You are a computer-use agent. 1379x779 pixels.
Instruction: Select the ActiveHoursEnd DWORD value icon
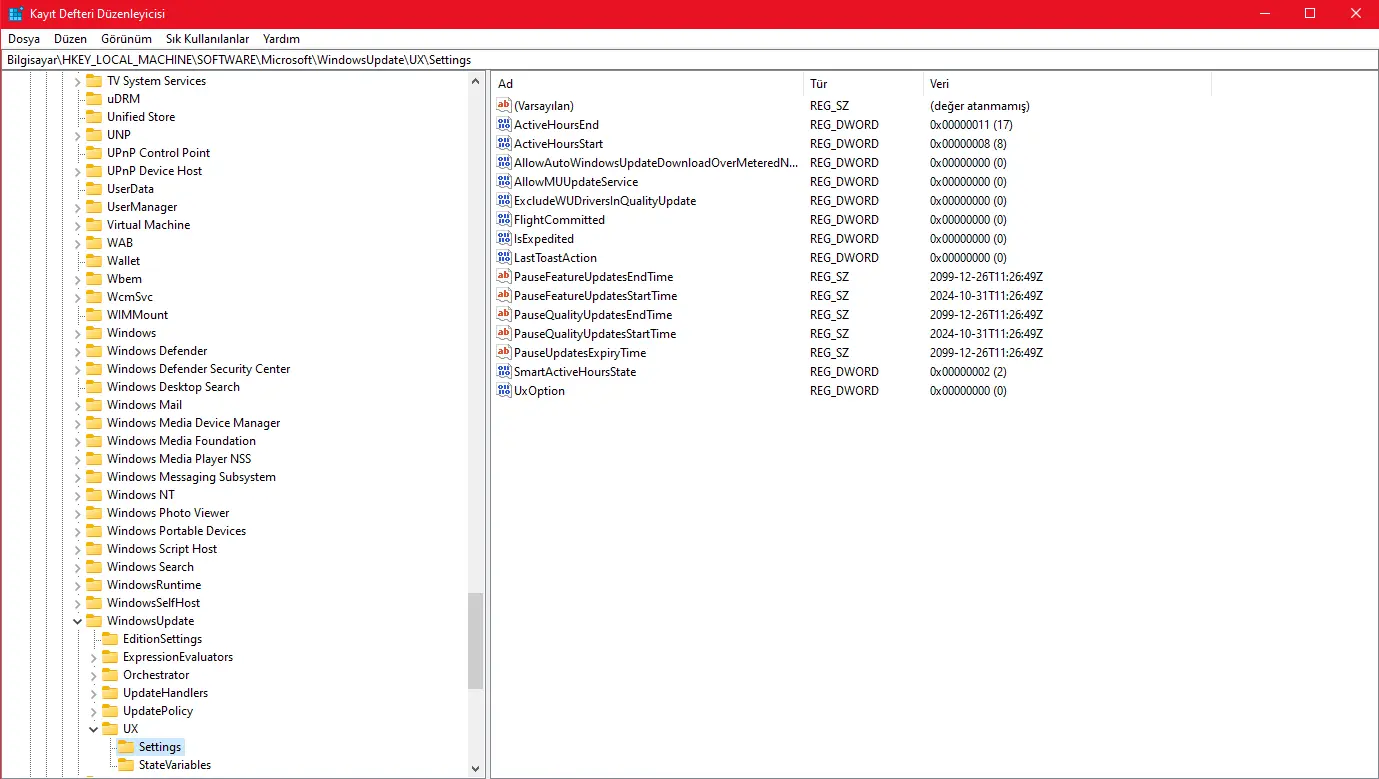pos(504,125)
